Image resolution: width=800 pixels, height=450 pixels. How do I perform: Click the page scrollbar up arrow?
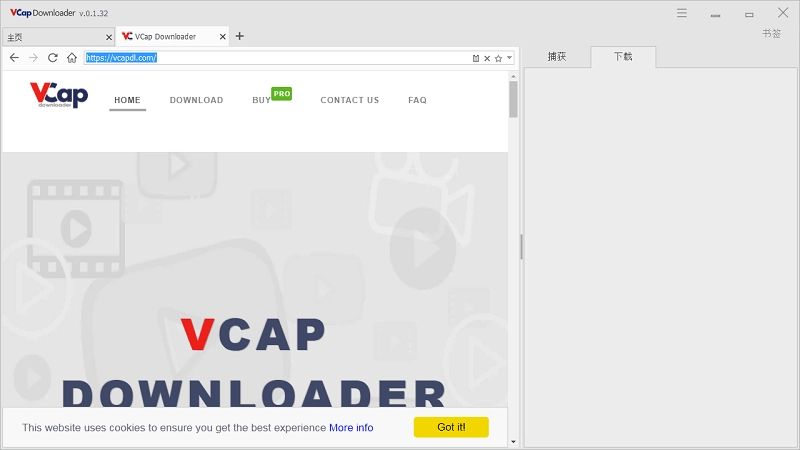513,77
